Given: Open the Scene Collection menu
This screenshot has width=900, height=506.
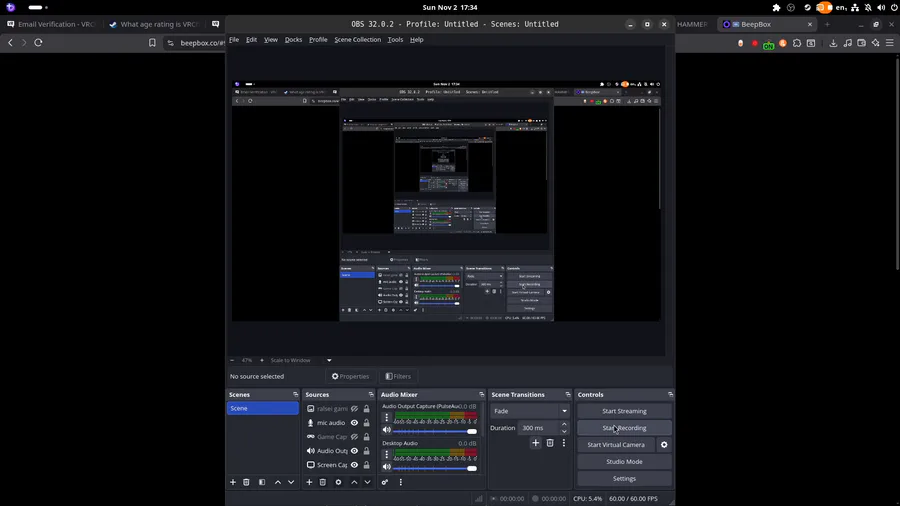Looking at the screenshot, I should (x=358, y=40).
